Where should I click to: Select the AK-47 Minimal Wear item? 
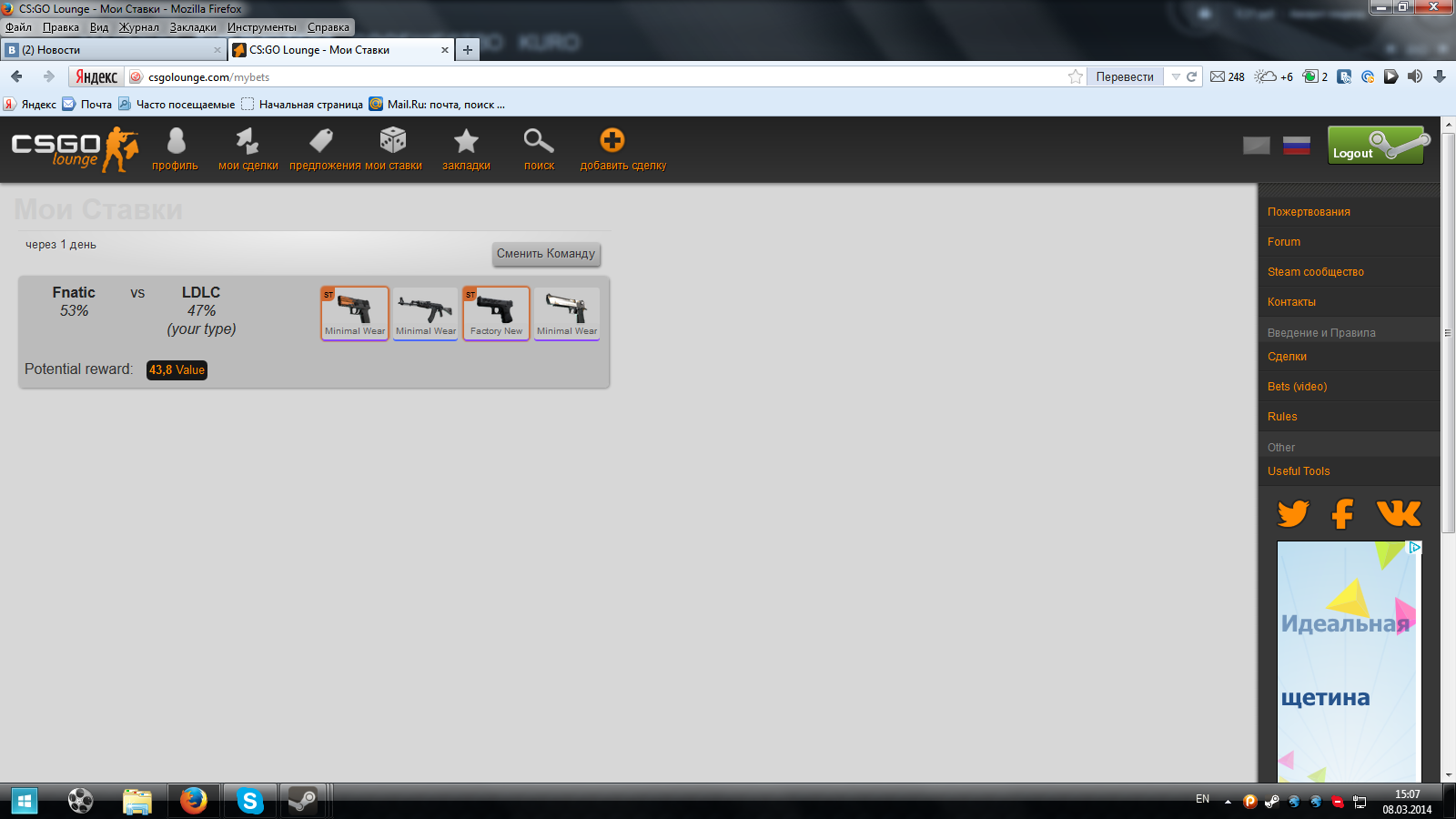[x=426, y=313]
